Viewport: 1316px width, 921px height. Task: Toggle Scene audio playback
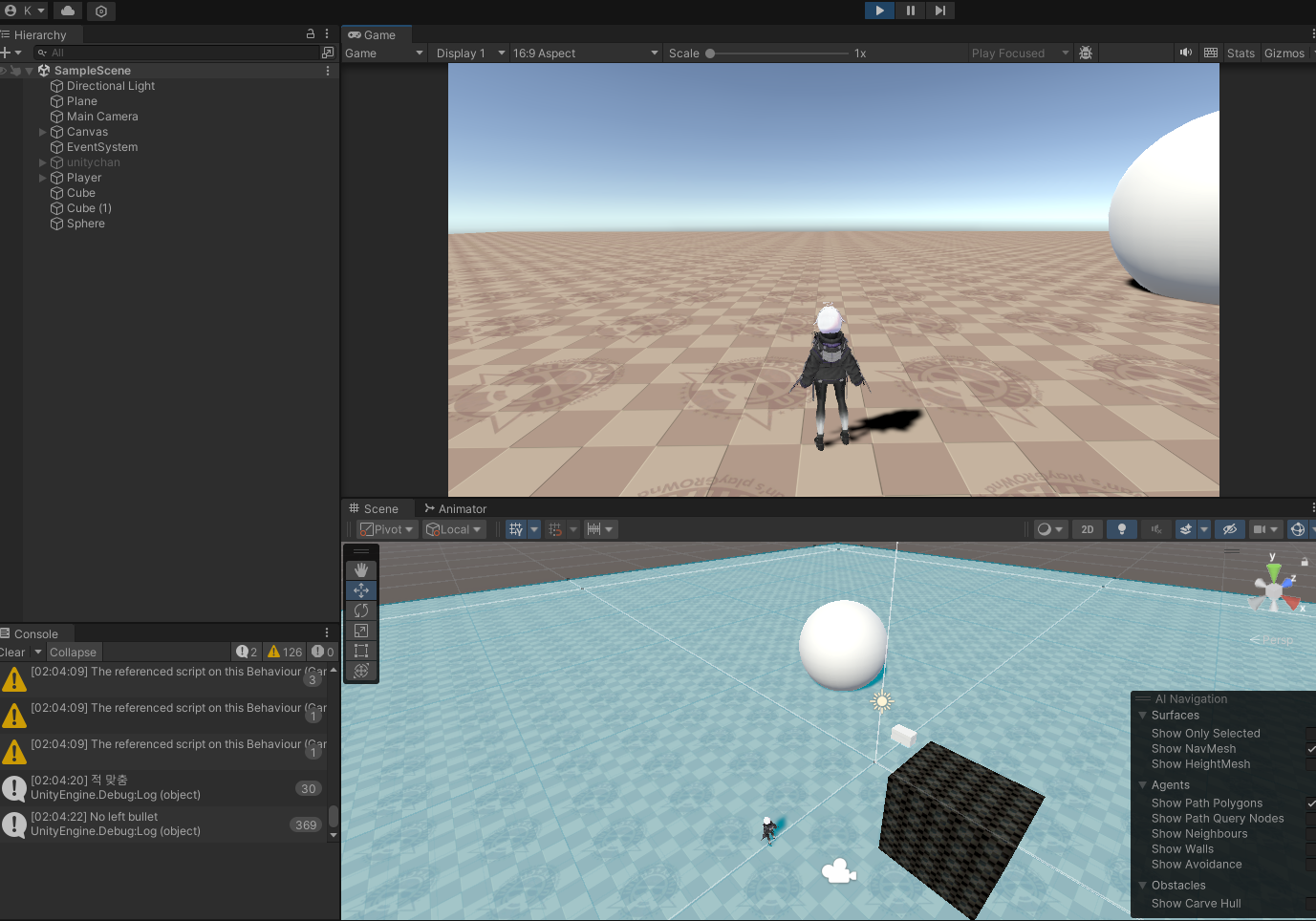tap(1156, 529)
